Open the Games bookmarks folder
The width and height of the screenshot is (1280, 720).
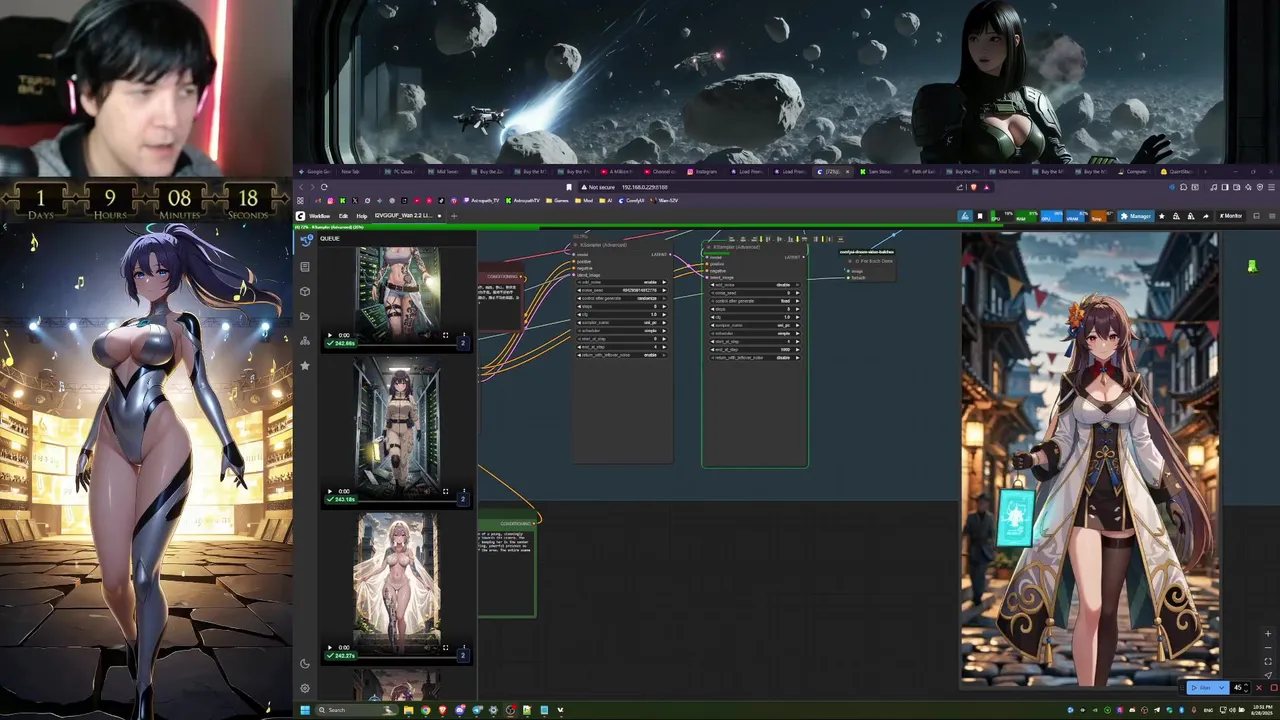click(x=557, y=201)
